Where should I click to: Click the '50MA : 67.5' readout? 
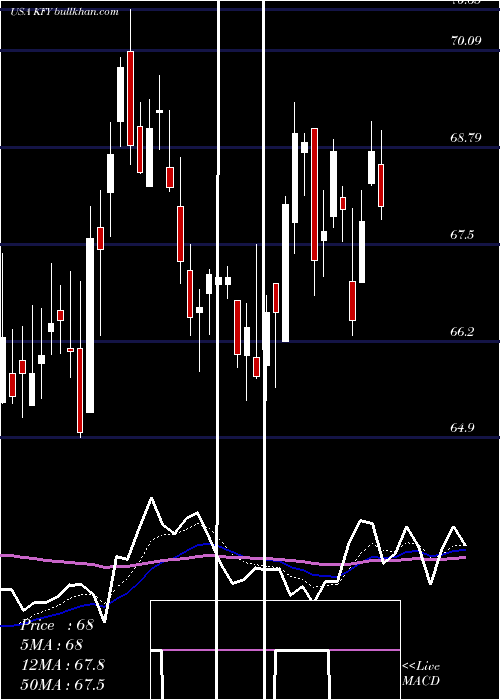pyautogui.click(x=63, y=684)
